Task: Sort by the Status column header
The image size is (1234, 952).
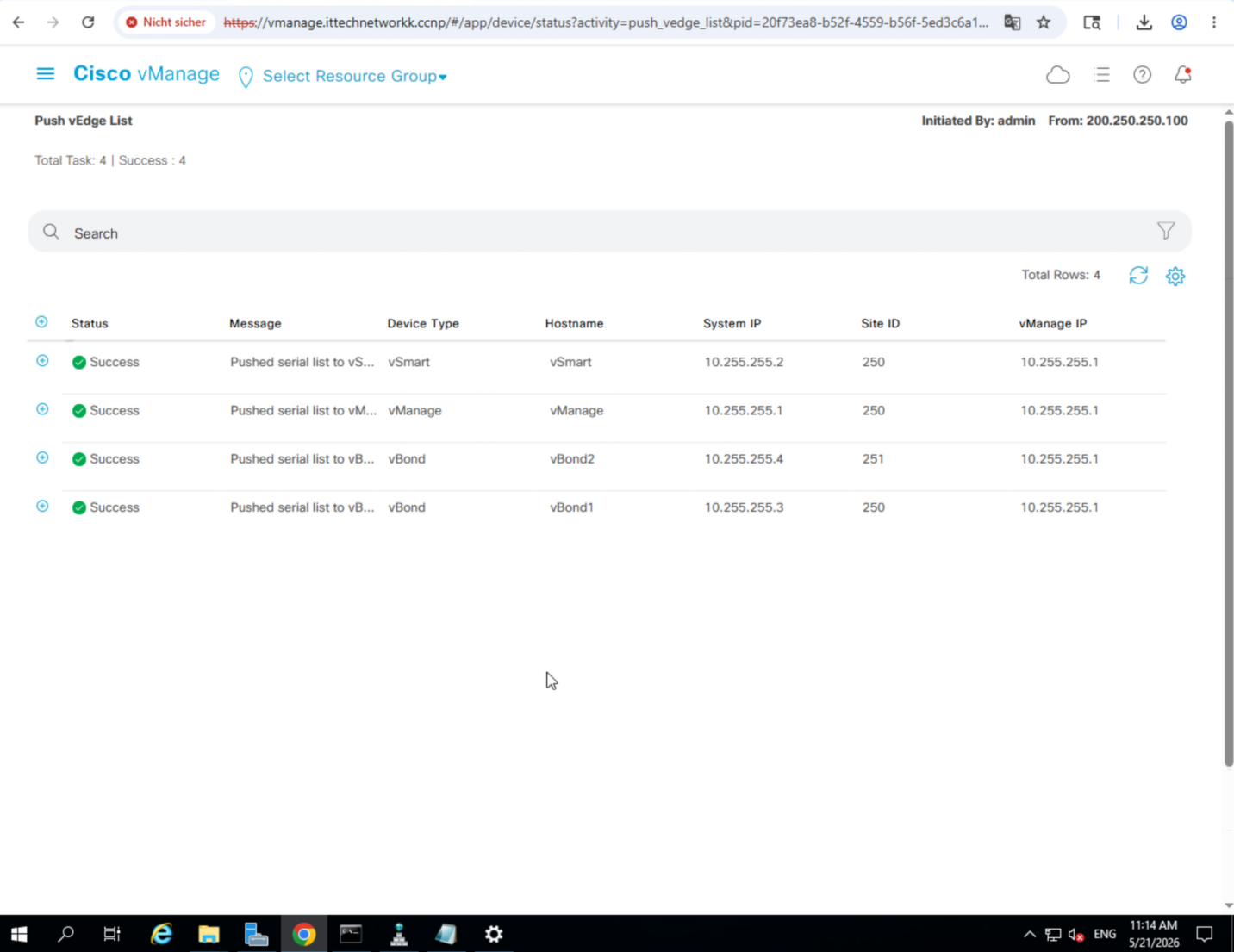Action: [x=90, y=324]
